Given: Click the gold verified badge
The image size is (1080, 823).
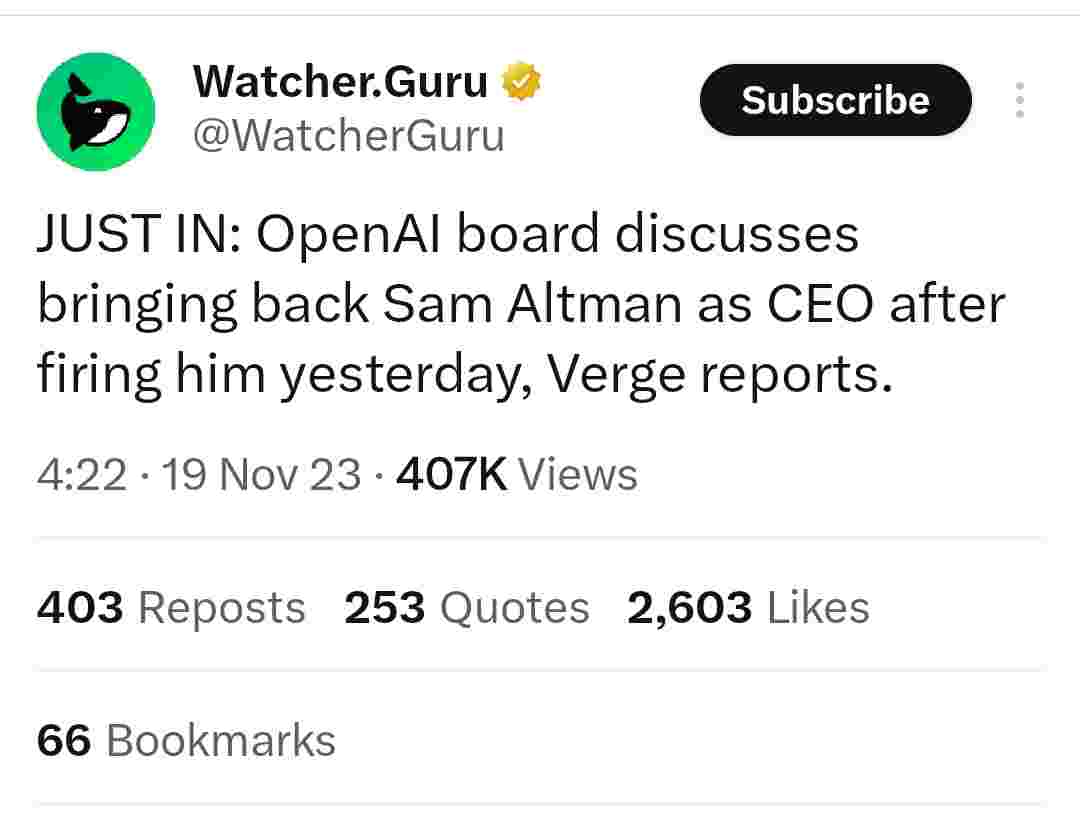Looking at the screenshot, I should click(520, 82).
